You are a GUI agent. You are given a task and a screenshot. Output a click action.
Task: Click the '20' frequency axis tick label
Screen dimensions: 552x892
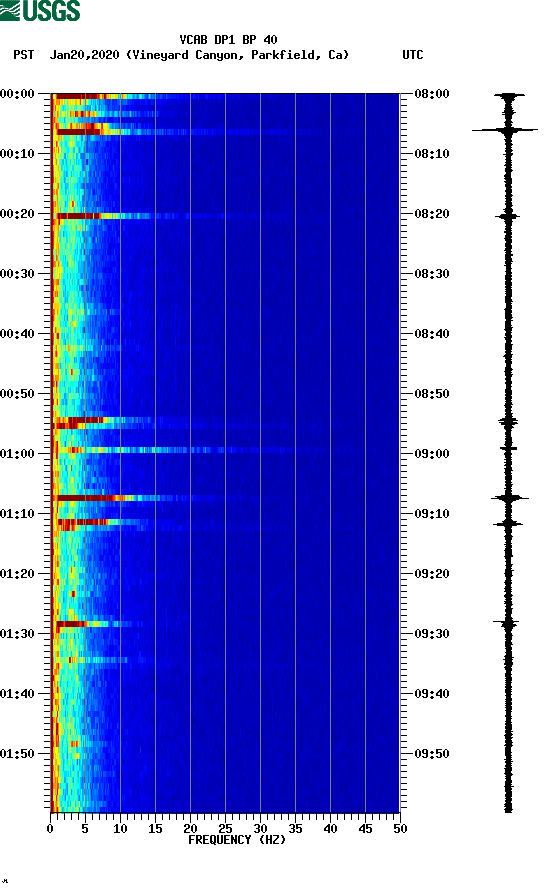coord(190,829)
